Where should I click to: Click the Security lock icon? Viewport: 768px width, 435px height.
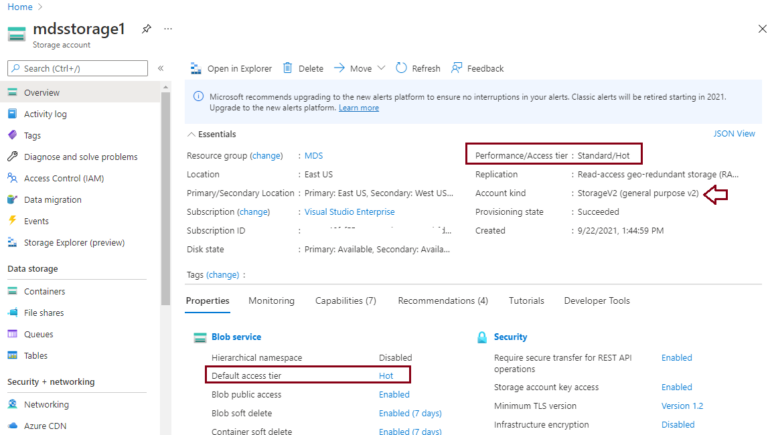[x=482, y=337]
